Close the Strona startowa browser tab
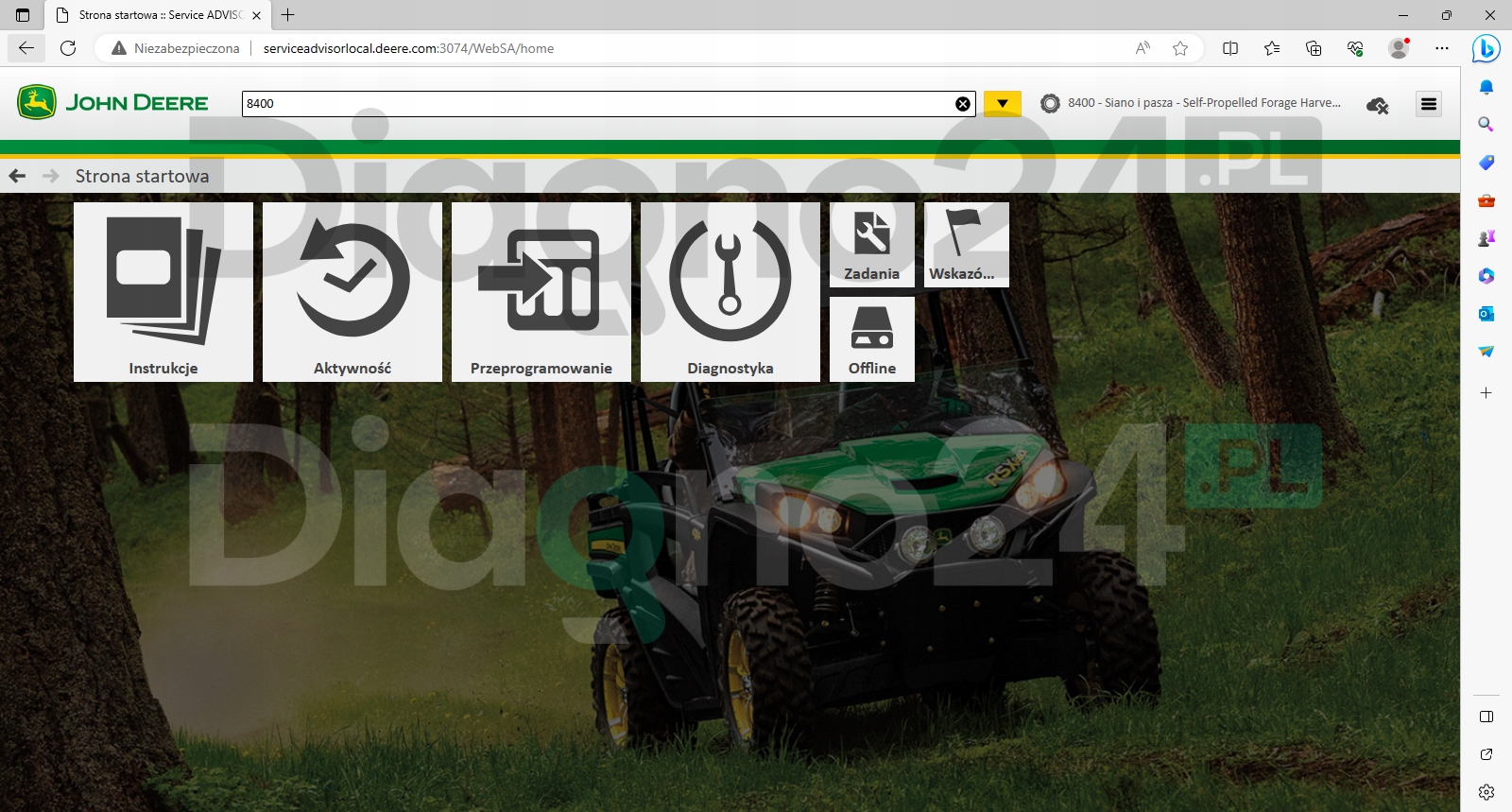The image size is (1512, 812). point(256,15)
